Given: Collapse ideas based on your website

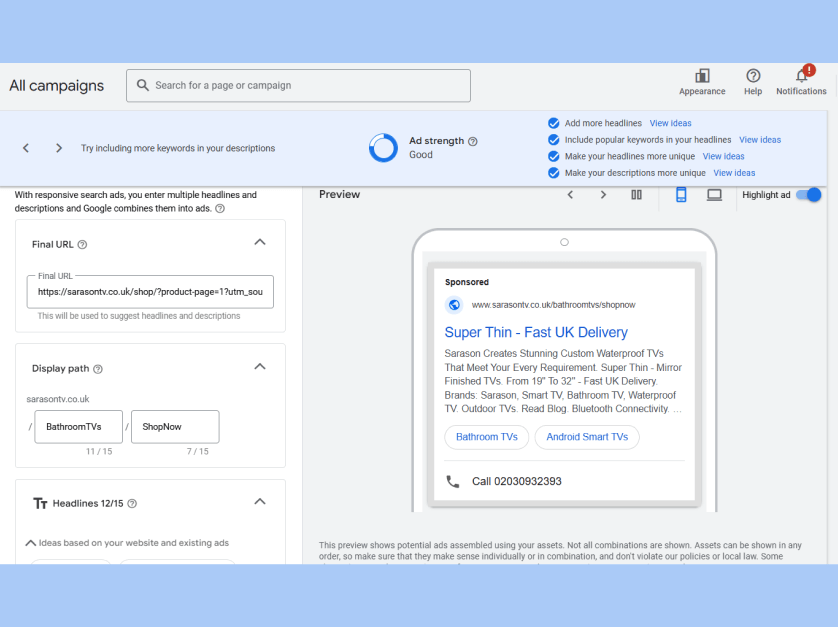Looking at the screenshot, I should click(31, 543).
